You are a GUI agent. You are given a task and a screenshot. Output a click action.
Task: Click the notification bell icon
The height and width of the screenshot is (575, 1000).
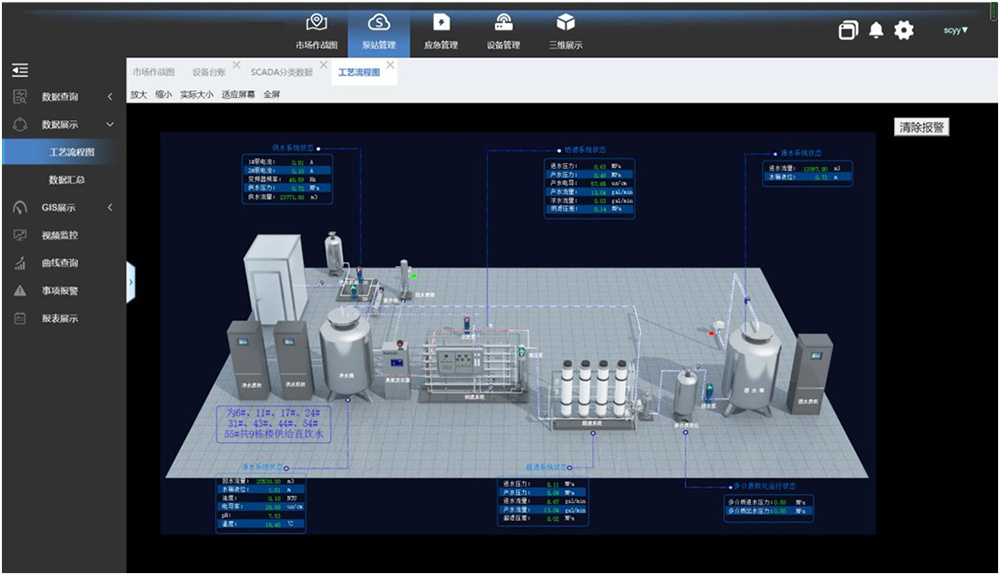(876, 30)
